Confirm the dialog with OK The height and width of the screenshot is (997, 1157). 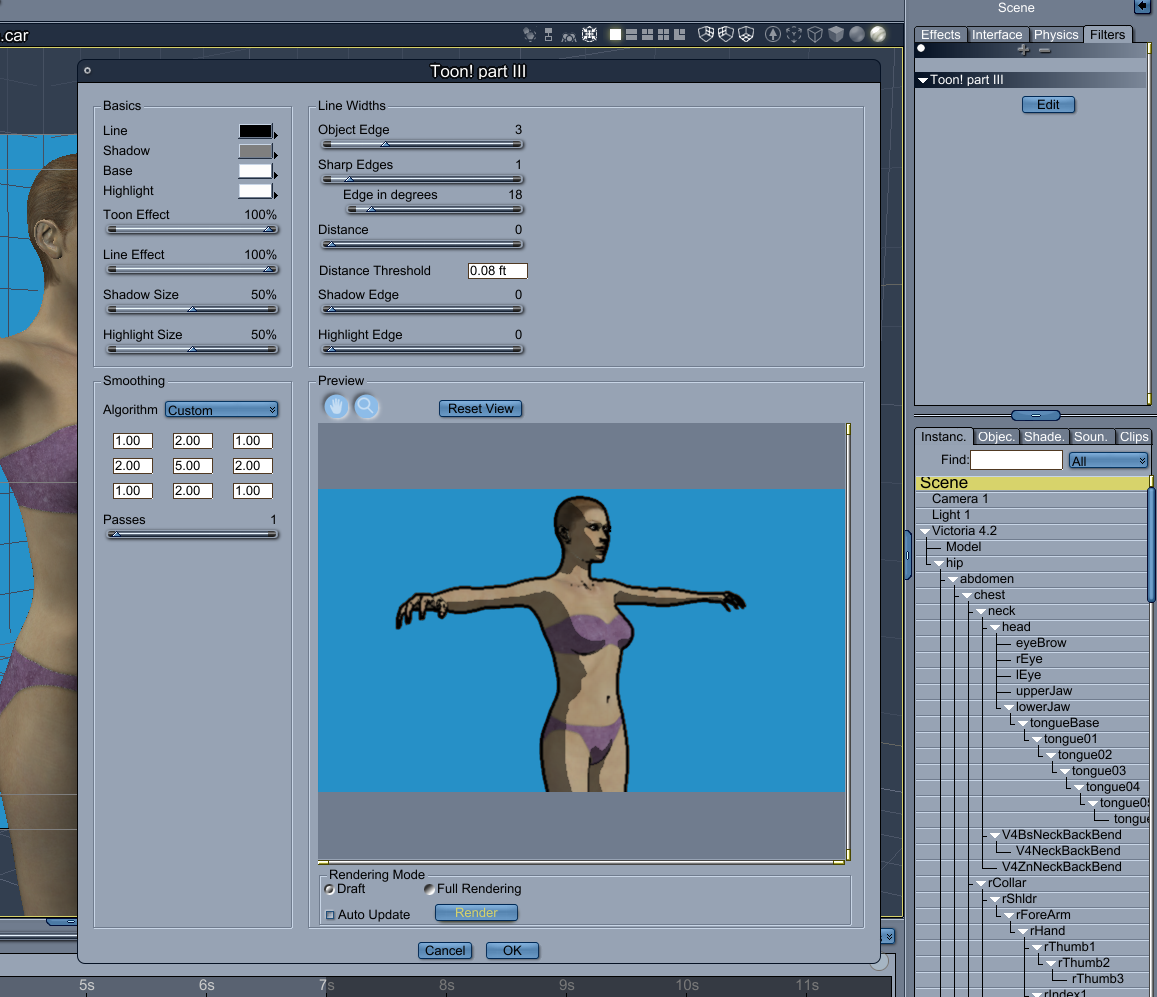pyautogui.click(x=512, y=951)
